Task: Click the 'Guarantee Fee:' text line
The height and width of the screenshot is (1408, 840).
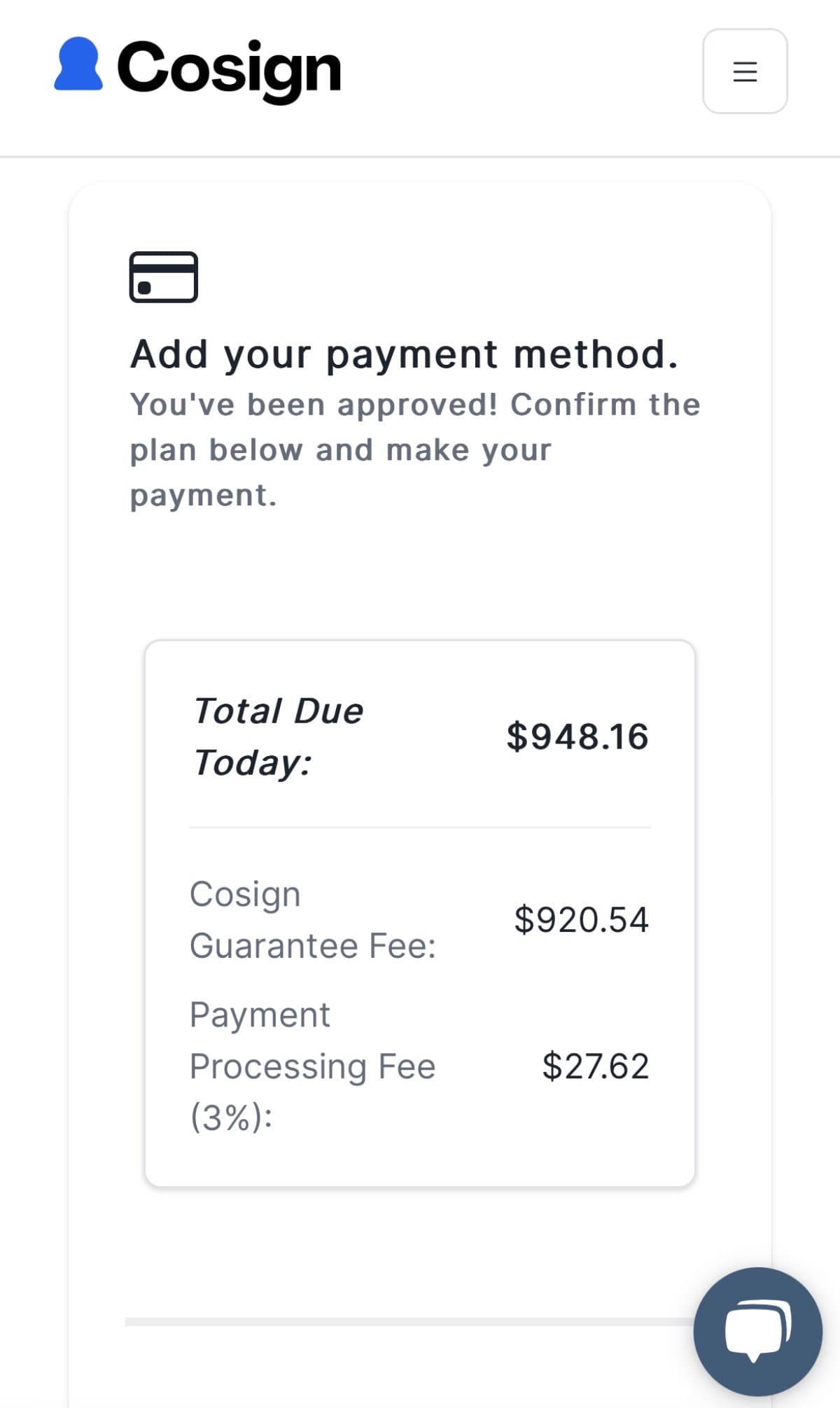Action: [x=312, y=946]
